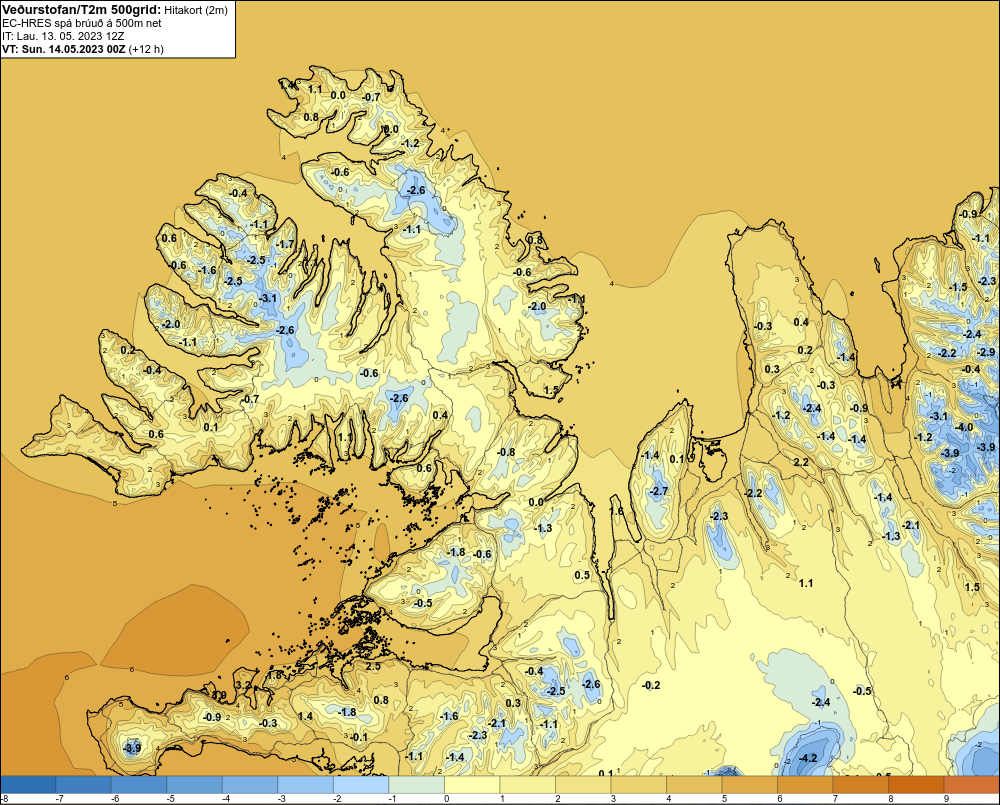Click the color scale swatch between -8 and -7
The height and width of the screenshot is (805, 1000).
click(x=28, y=785)
